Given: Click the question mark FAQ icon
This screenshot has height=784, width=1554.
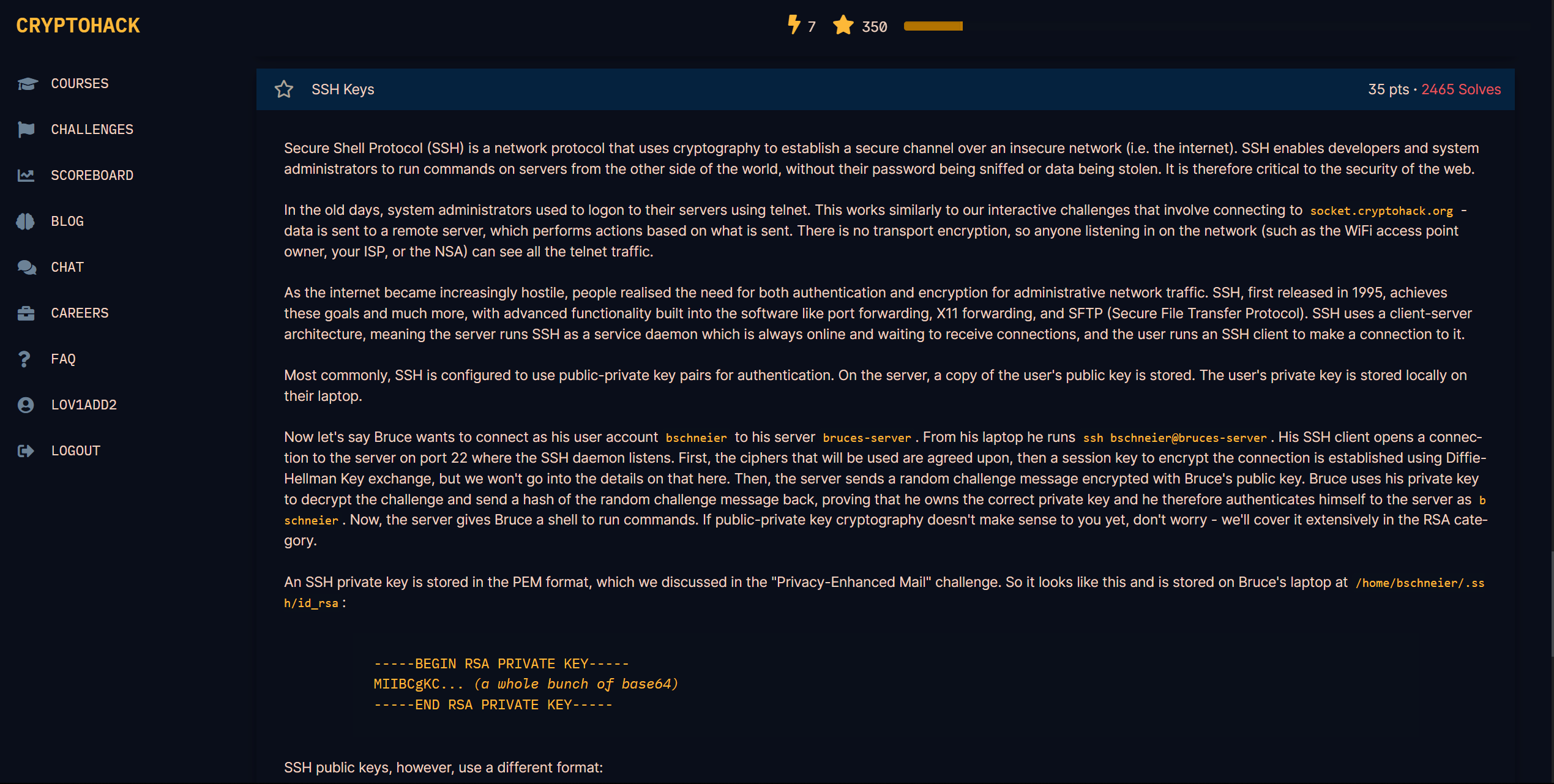Looking at the screenshot, I should (x=24, y=359).
